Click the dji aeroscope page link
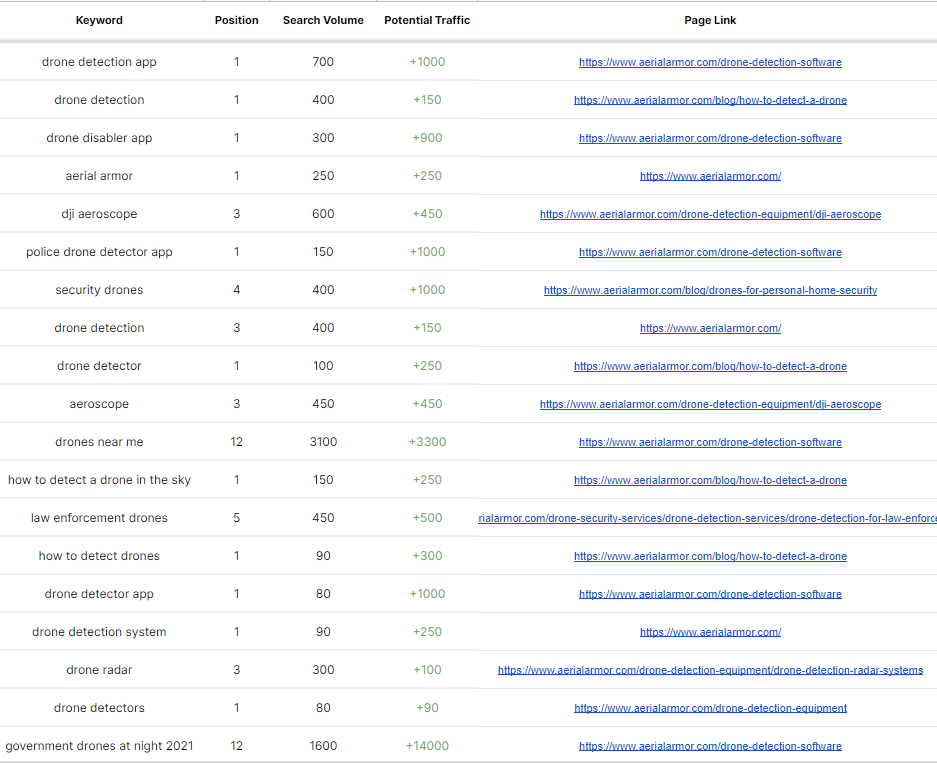Image resolution: width=937 pixels, height=763 pixels. click(710, 214)
